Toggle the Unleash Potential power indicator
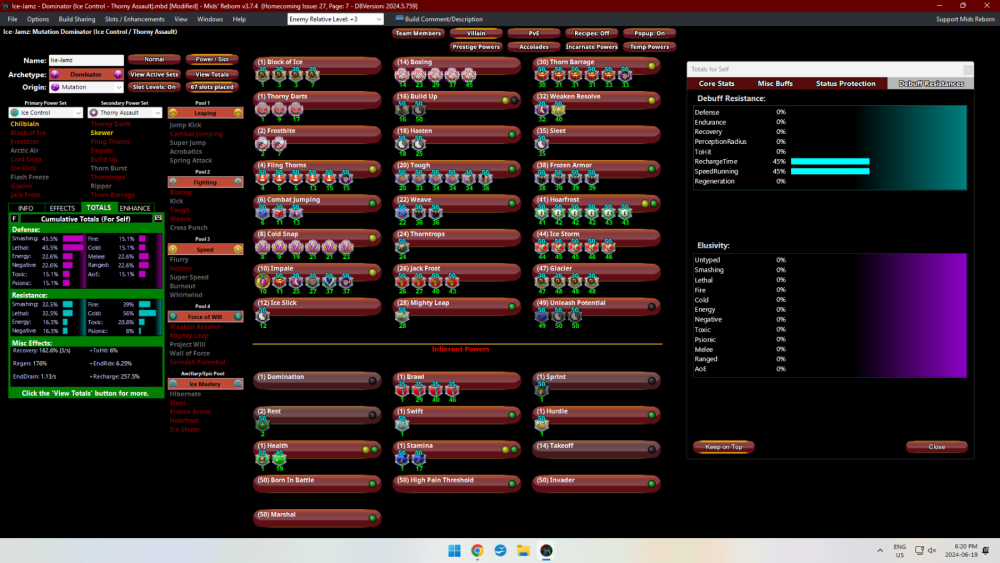Image resolution: width=1000 pixels, height=563 pixels. tap(652, 307)
